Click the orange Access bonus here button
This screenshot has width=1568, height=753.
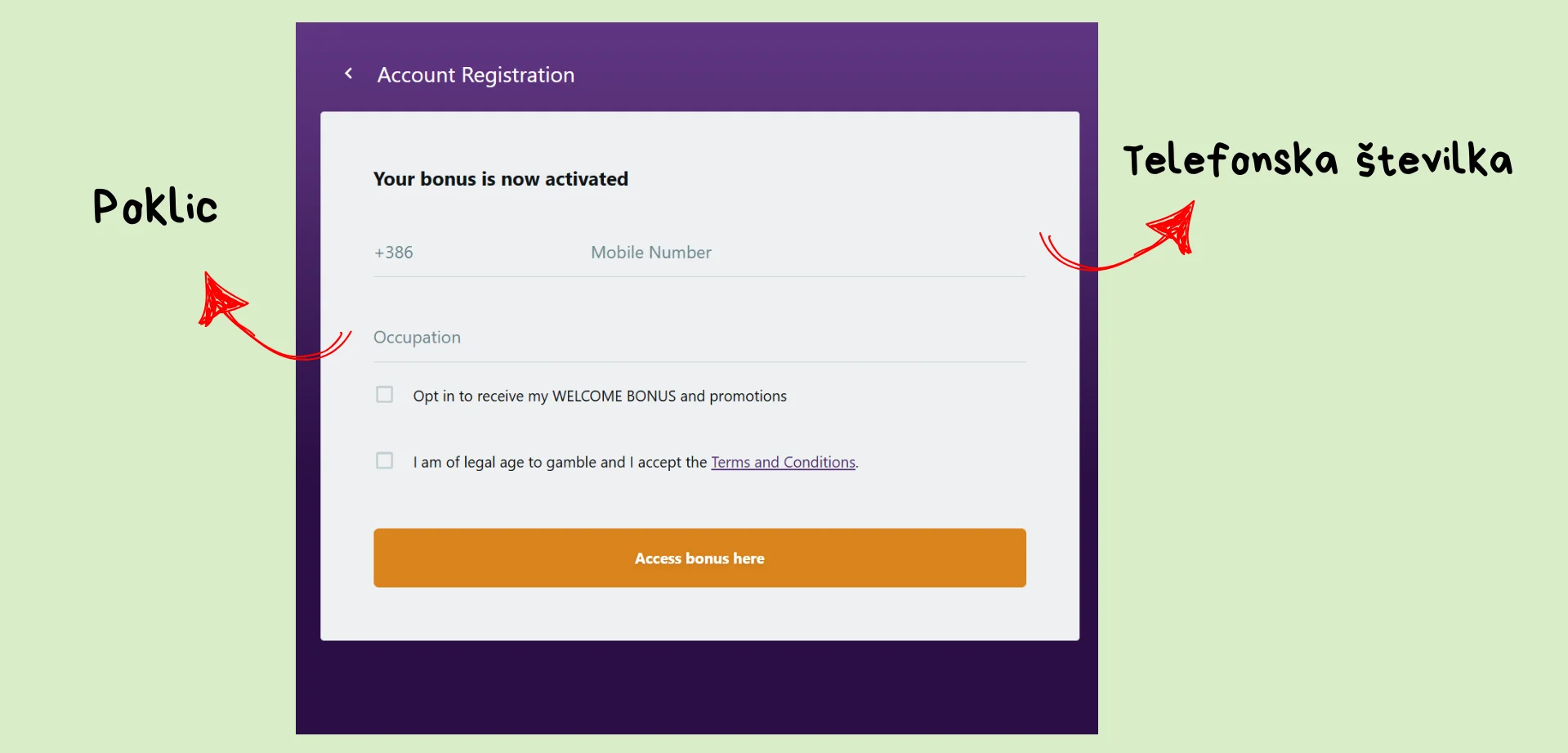(699, 558)
